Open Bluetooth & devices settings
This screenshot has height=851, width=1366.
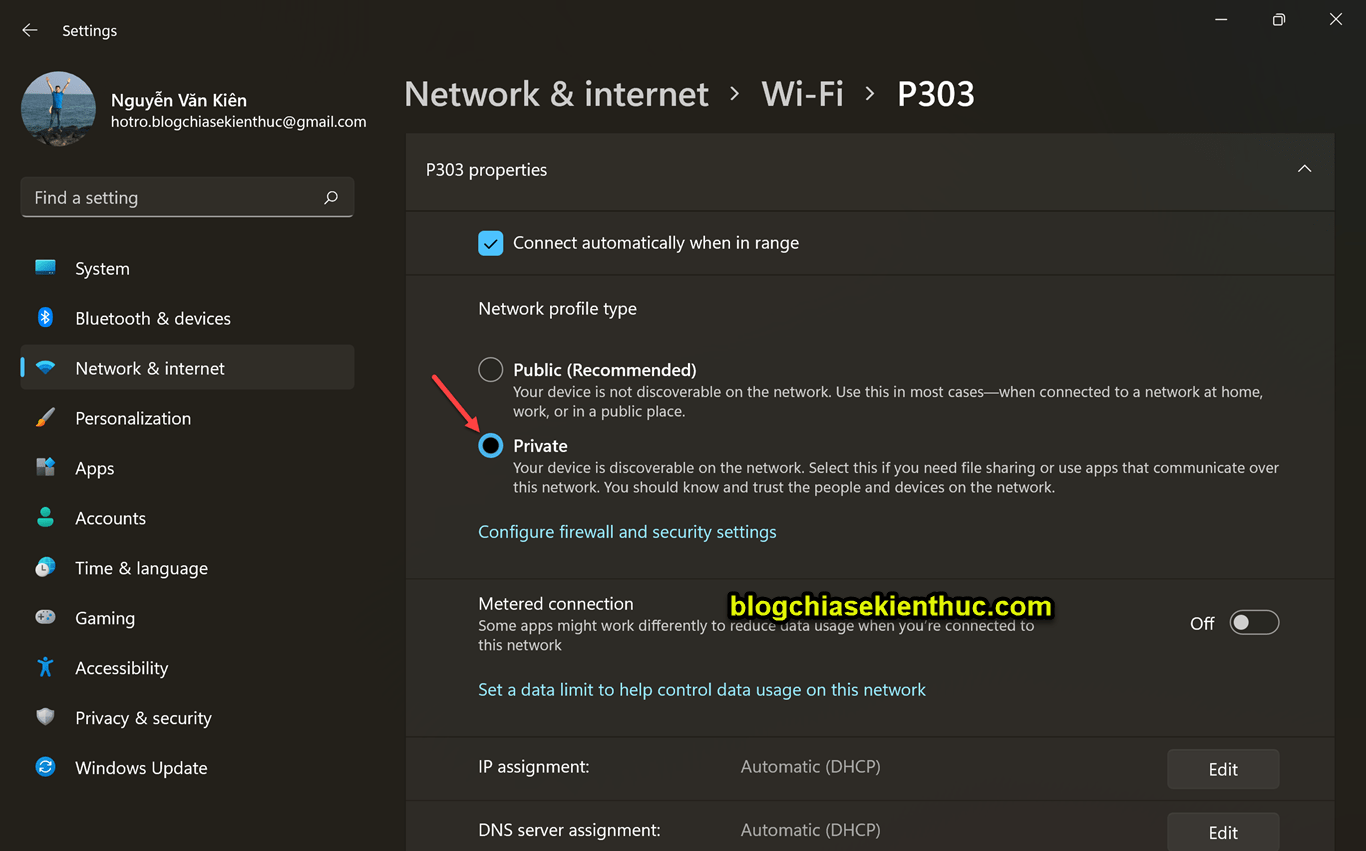(x=187, y=318)
